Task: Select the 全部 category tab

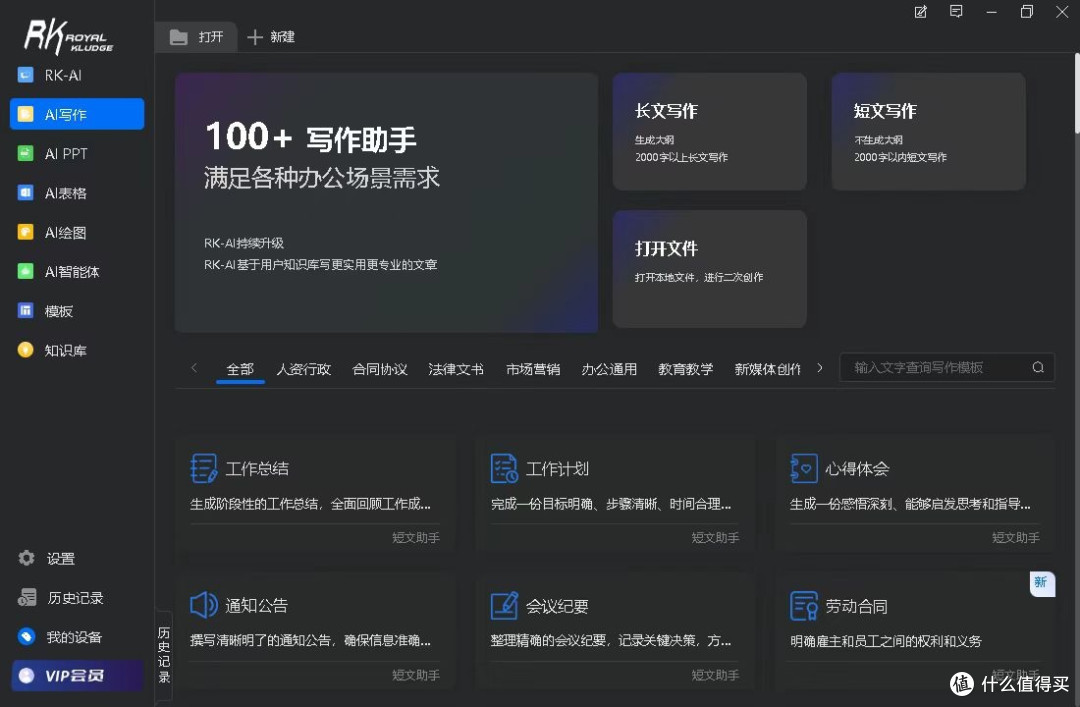Action: (240, 369)
